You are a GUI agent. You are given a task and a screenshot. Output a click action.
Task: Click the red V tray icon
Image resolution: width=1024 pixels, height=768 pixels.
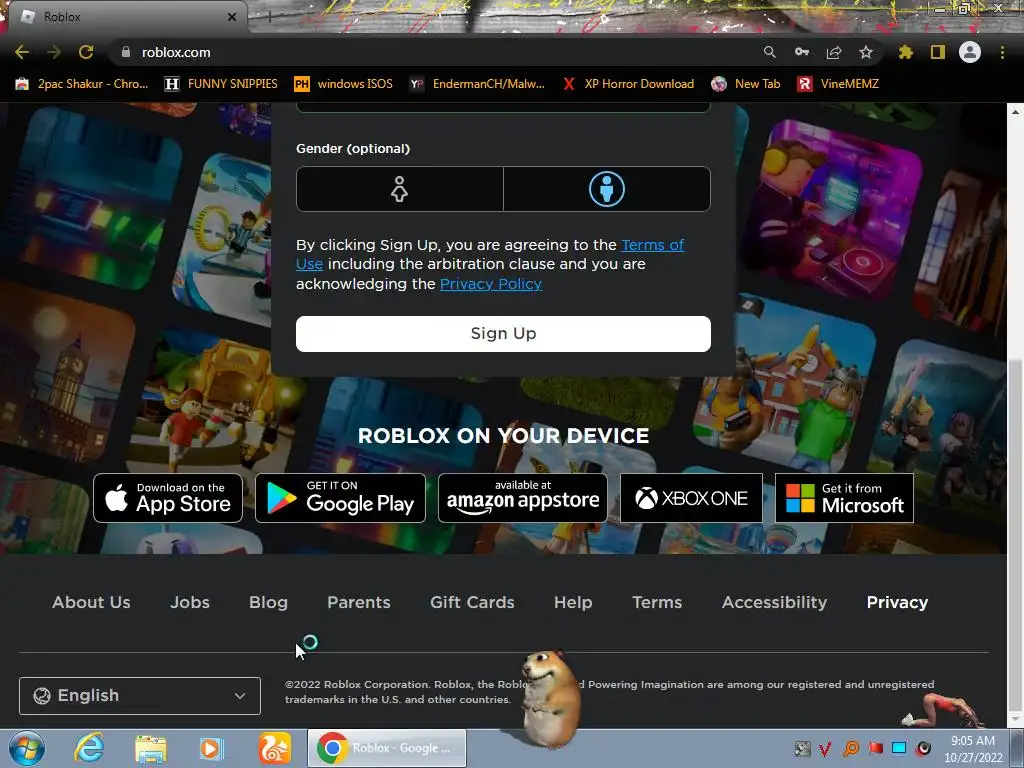coord(825,748)
